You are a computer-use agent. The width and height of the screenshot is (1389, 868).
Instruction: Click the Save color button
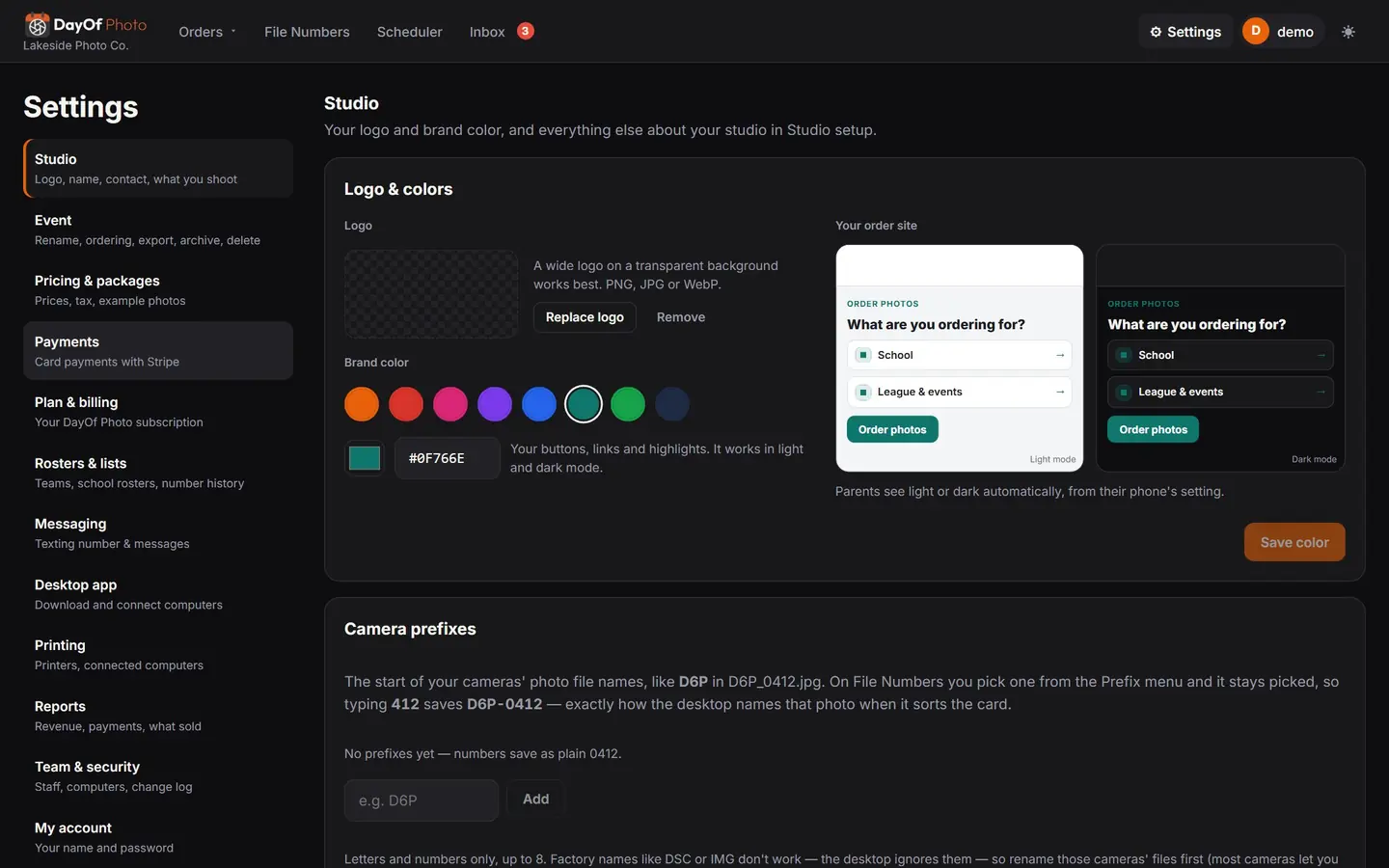click(x=1294, y=542)
